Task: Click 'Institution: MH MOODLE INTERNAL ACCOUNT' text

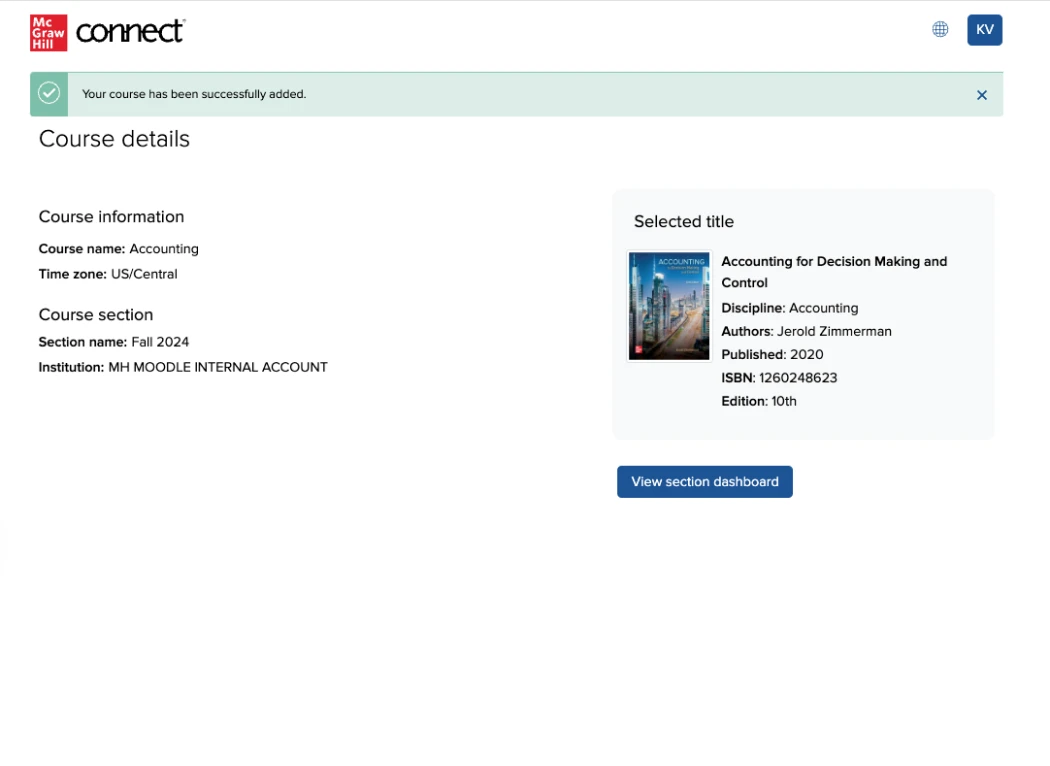Action: 183,367
